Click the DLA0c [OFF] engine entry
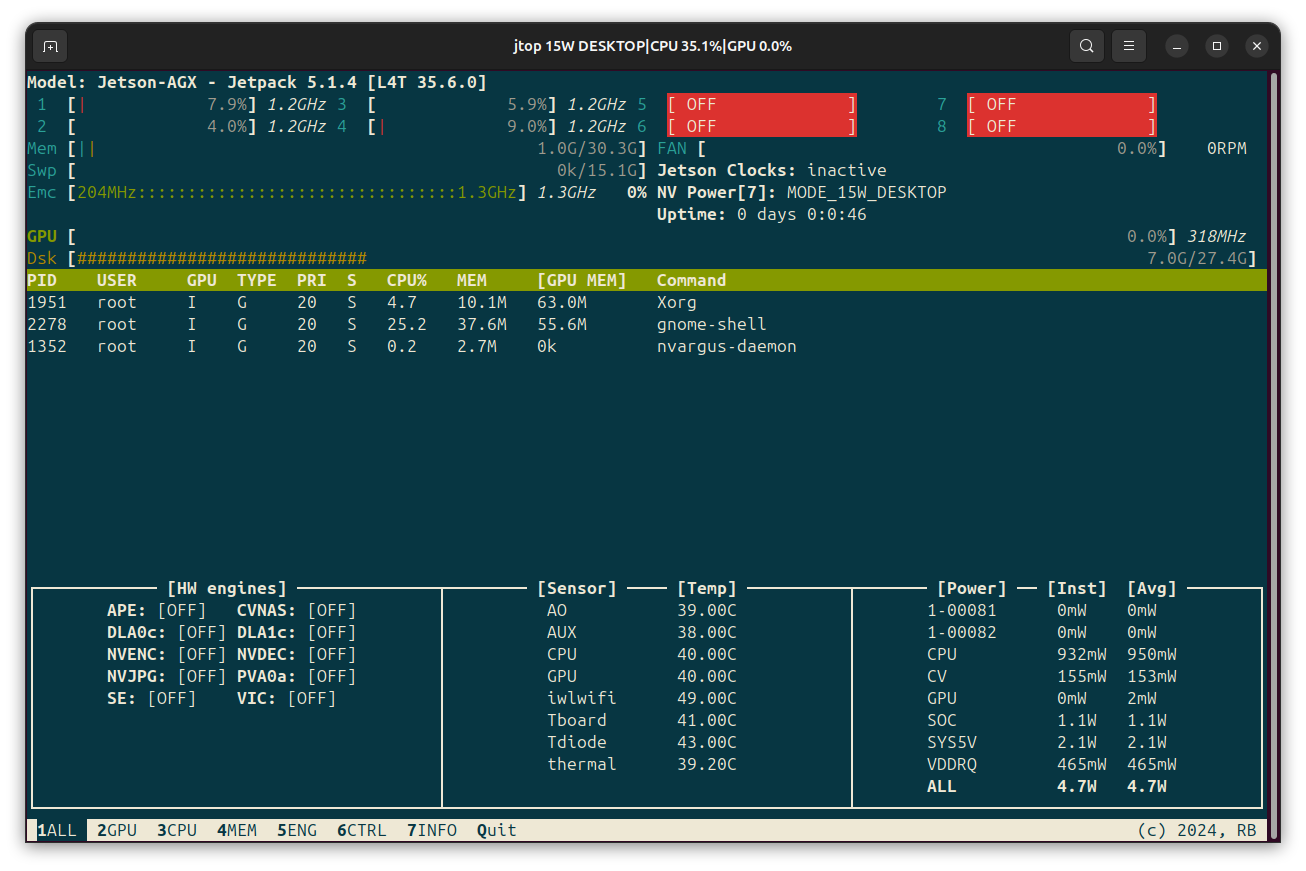 167,632
